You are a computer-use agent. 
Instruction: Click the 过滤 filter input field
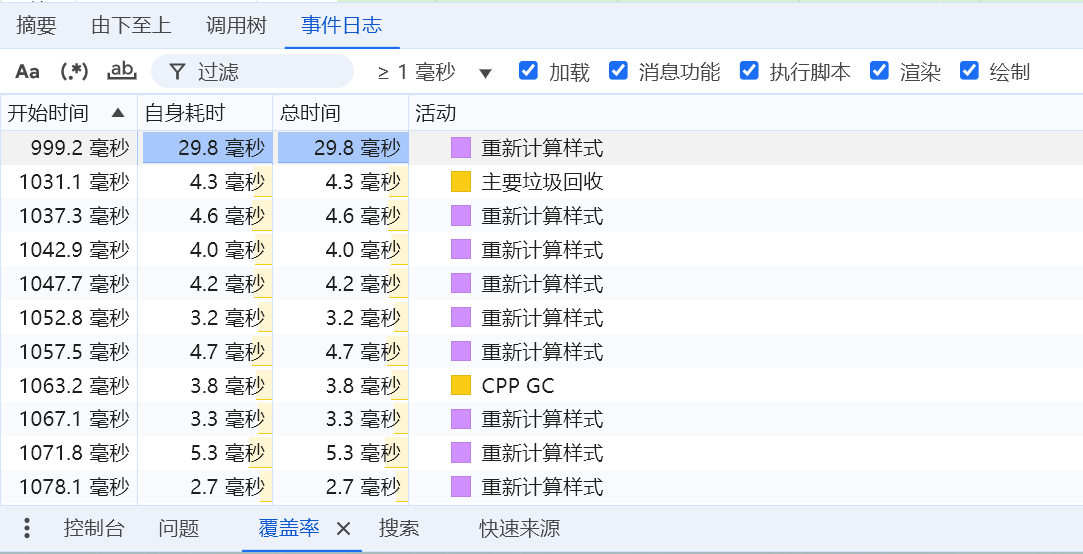[265, 72]
